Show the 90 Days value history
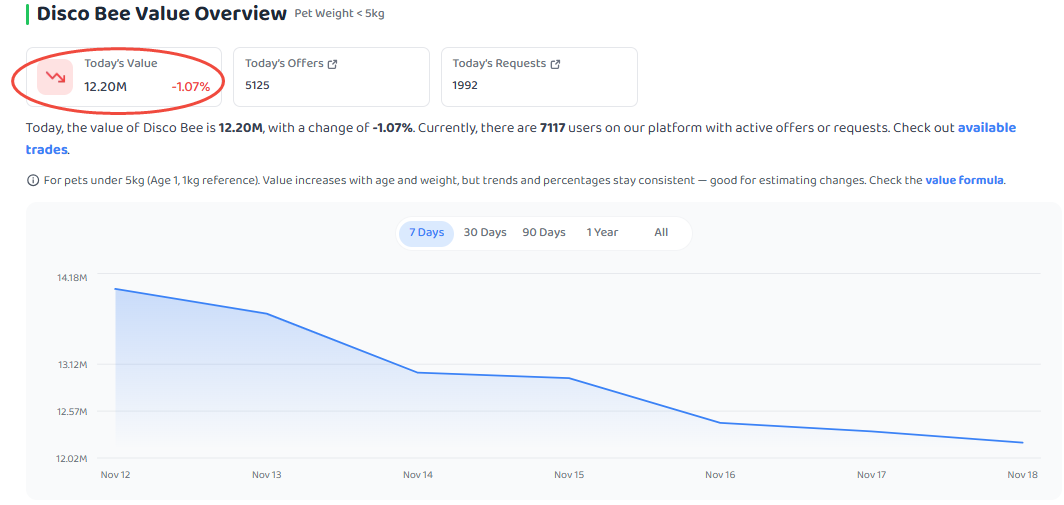This screenshot has height=505, width=1064. point(544,232)
